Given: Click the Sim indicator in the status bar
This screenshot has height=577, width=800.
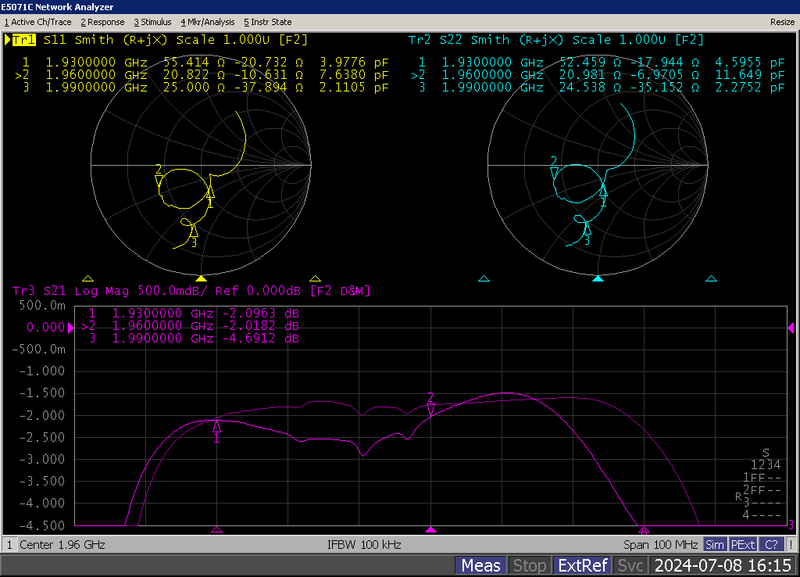Looking at the screenshot, I should point(714,545).
